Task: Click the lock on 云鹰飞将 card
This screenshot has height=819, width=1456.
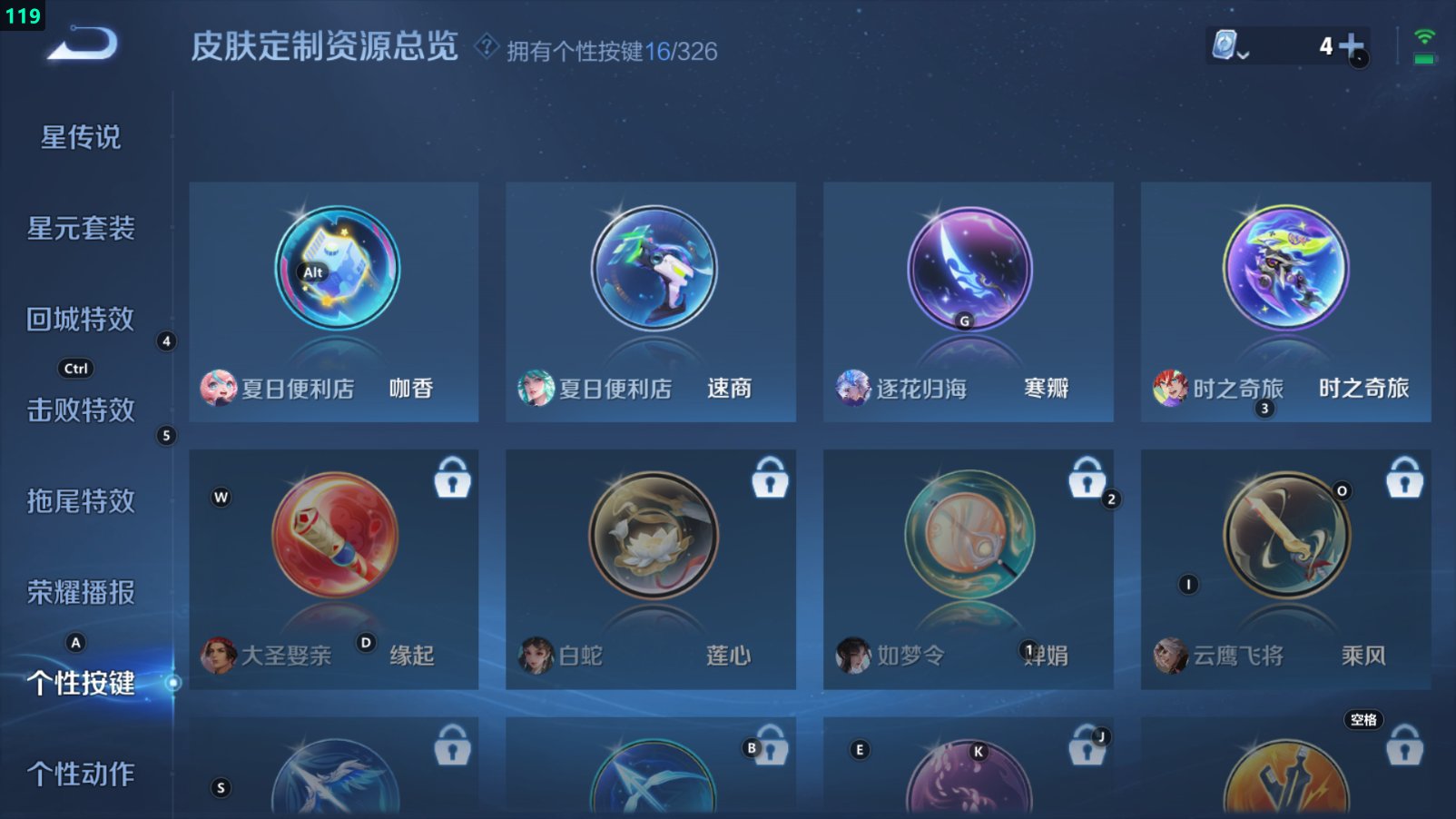Action: tap(1404, 477)
